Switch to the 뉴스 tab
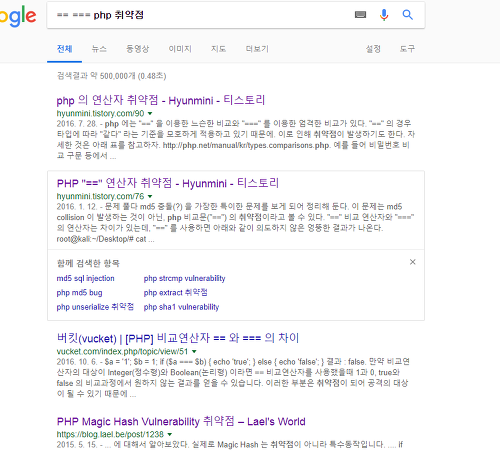 (x=99, y=49)
